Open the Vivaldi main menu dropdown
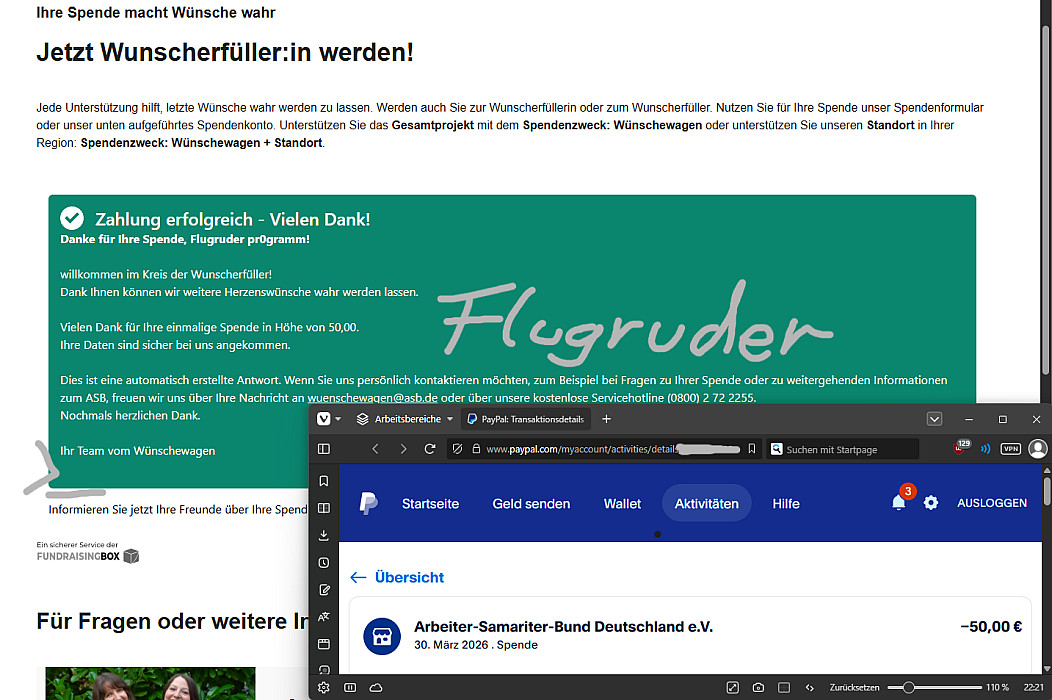Viewport: 1052px width, 700px height. (x=329, y=419)
